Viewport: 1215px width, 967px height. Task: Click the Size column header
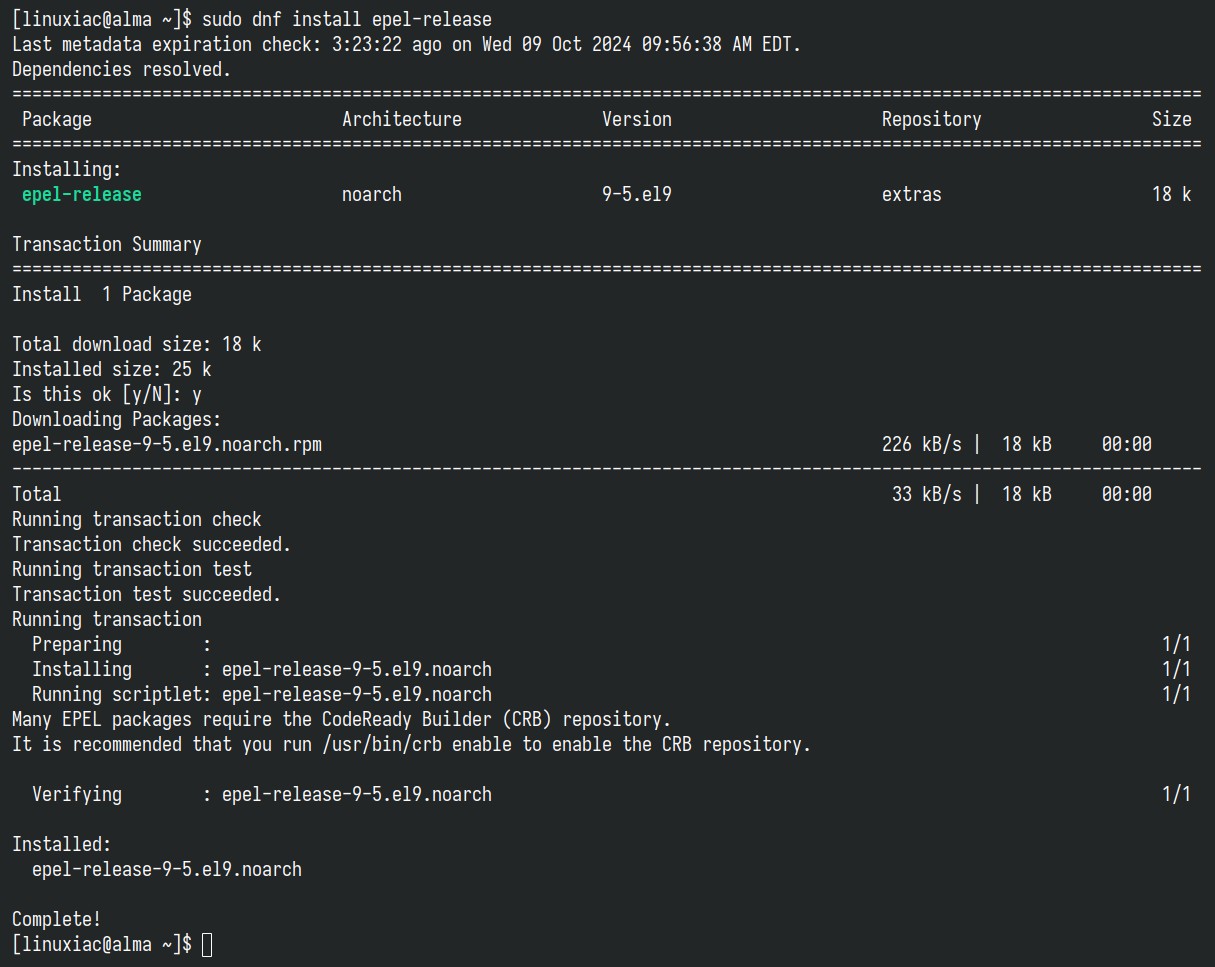[x=1172, y=119]
